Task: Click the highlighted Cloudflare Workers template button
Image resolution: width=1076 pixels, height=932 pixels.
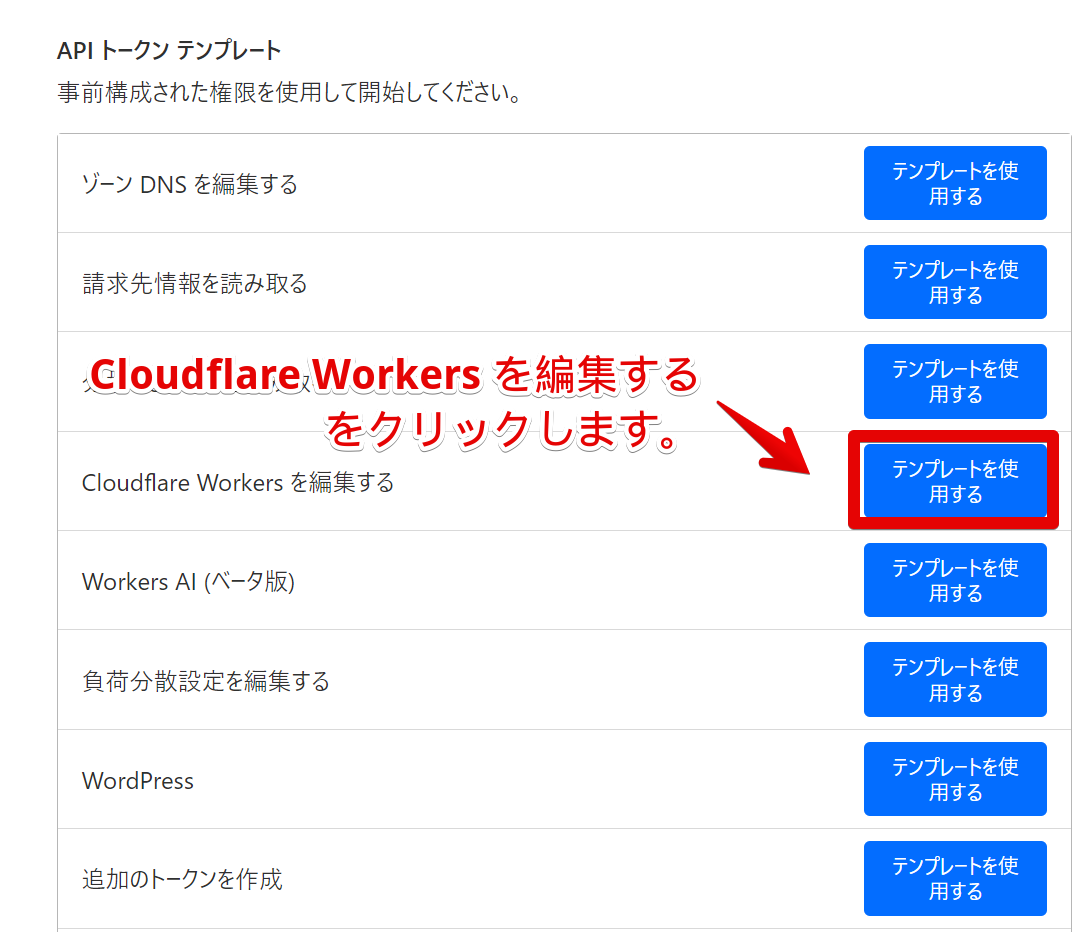Action: click(954, 481)
